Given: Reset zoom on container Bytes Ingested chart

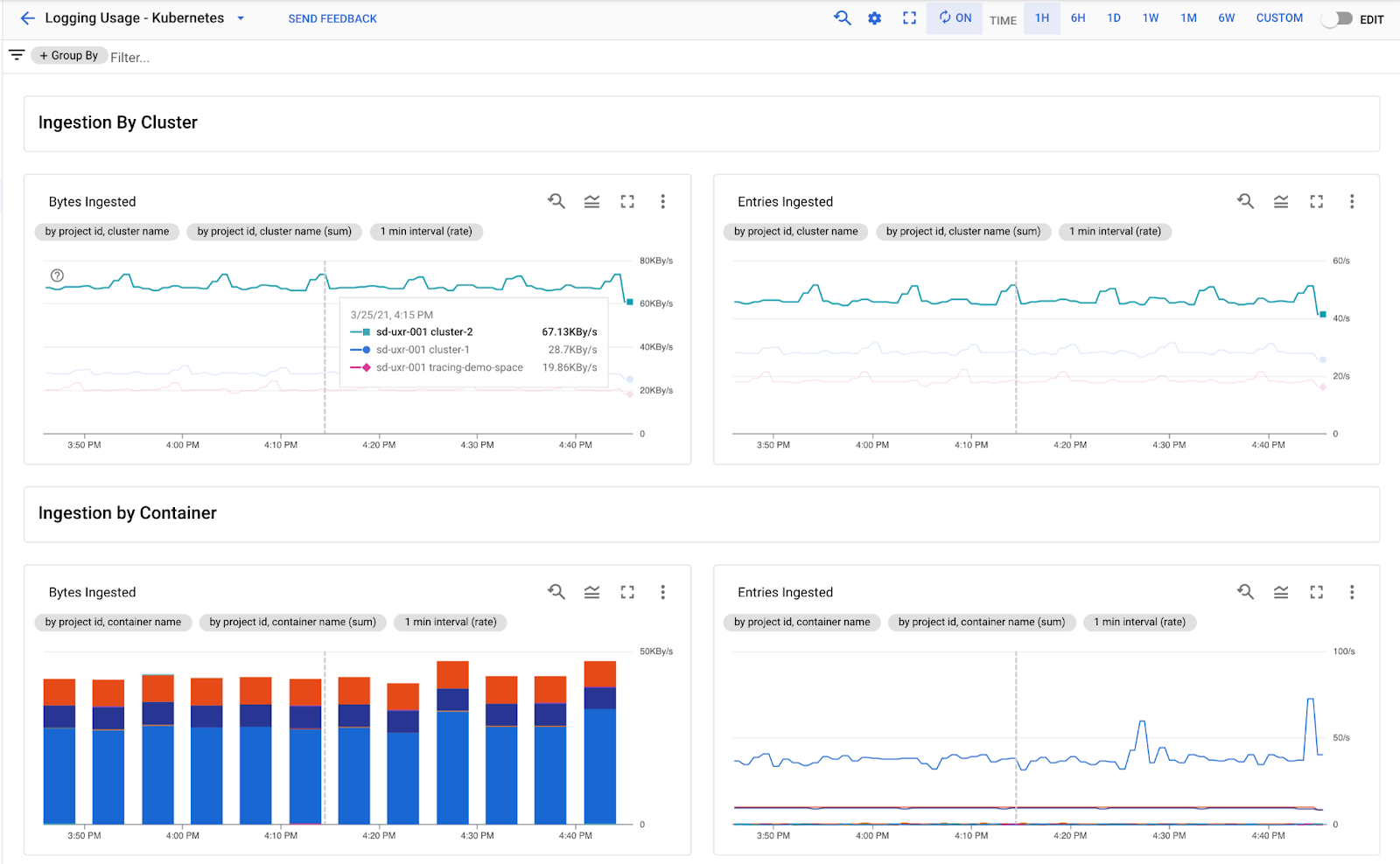Looking at the screenshot, I should point(556,592).
